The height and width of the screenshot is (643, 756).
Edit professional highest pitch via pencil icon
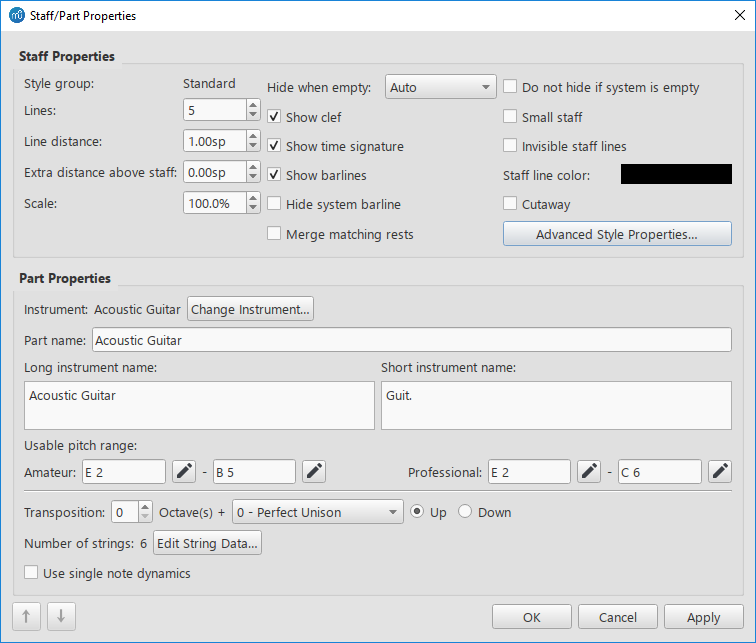click(x=720, y=471)
